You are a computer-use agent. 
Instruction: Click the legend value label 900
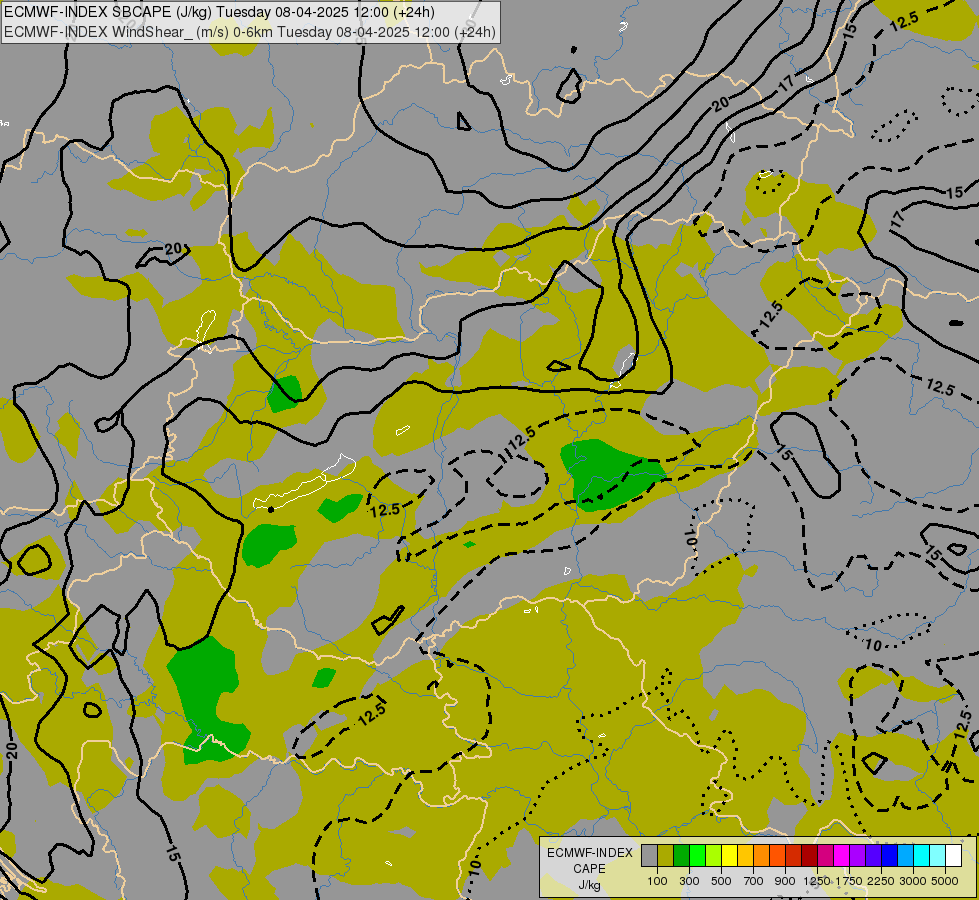[x=785, y=881]
